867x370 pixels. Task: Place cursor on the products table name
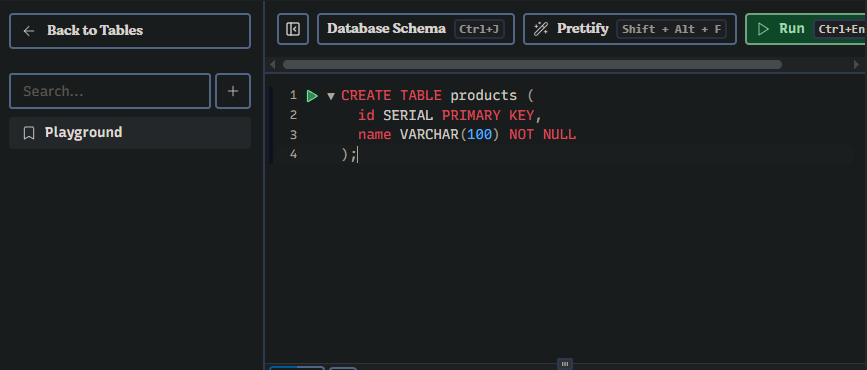coord(483,96)
